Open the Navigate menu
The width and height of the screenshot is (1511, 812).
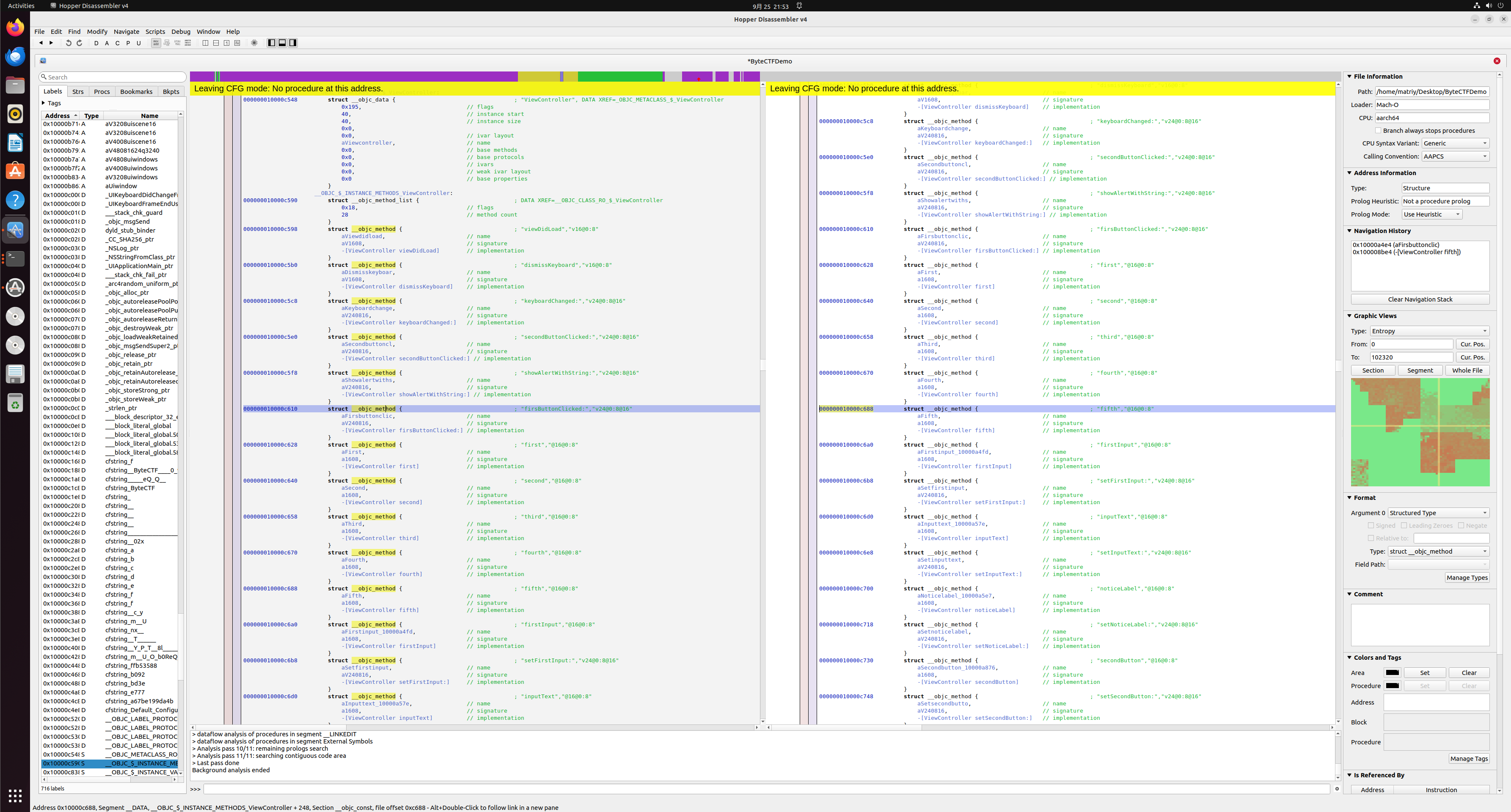[126, 32]
